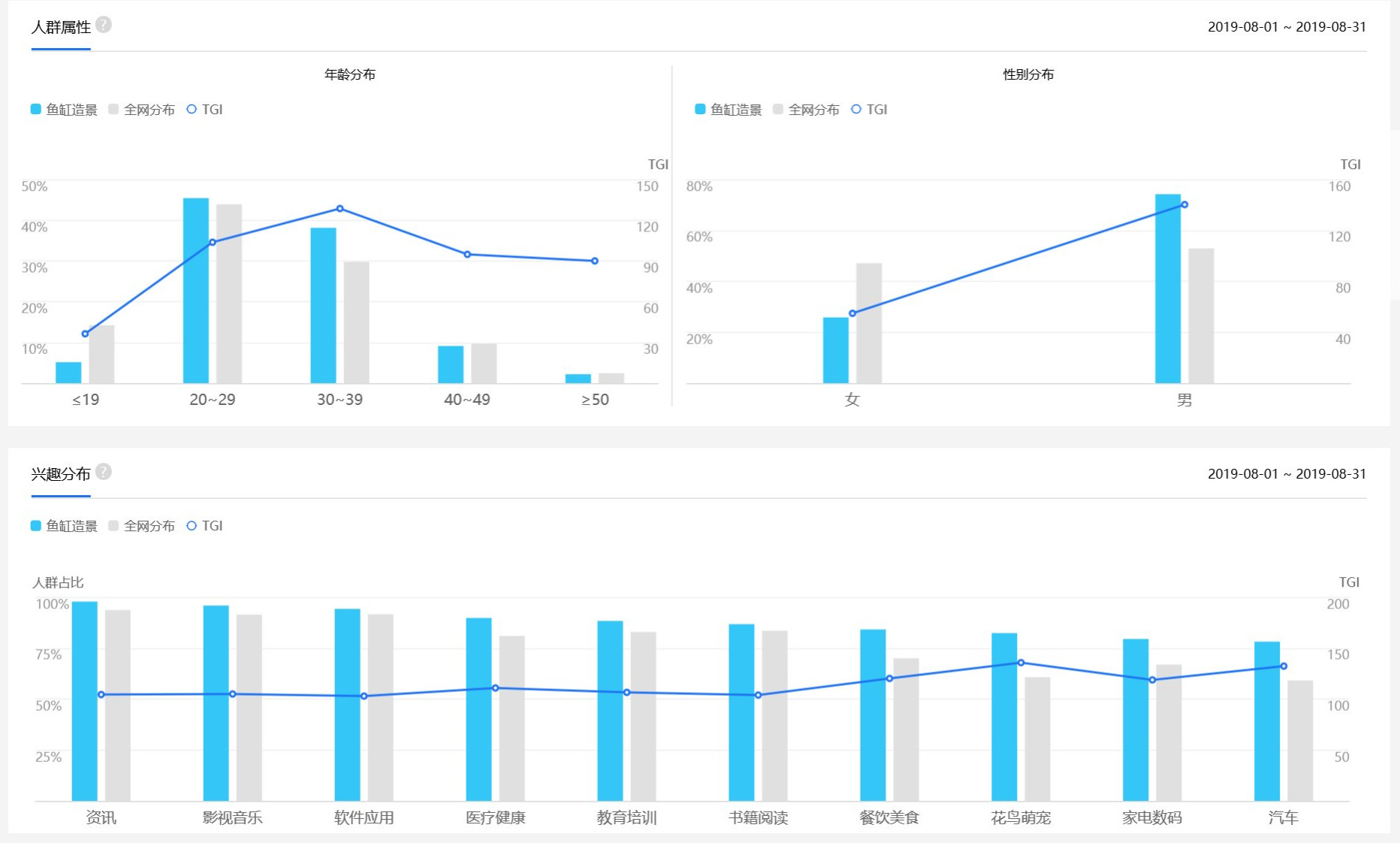Select the 人群属性 tab
This screenshot has height=843, width=1400.
pyautogui.click(x=61, y=27)
